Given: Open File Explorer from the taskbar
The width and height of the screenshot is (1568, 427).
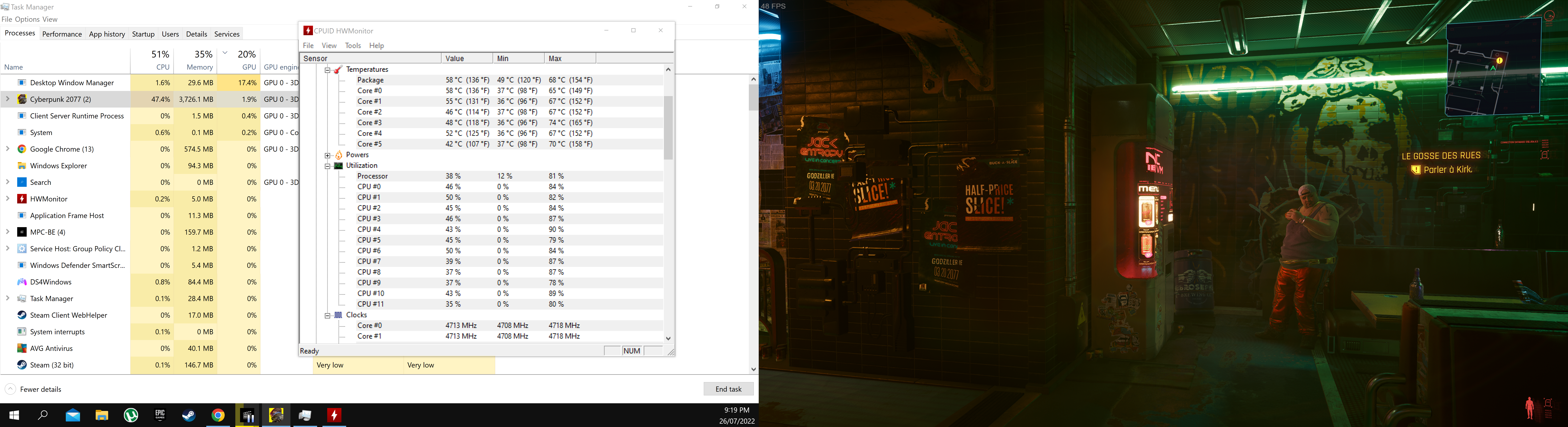Looking at the screenshot, I should click(102, 415).
